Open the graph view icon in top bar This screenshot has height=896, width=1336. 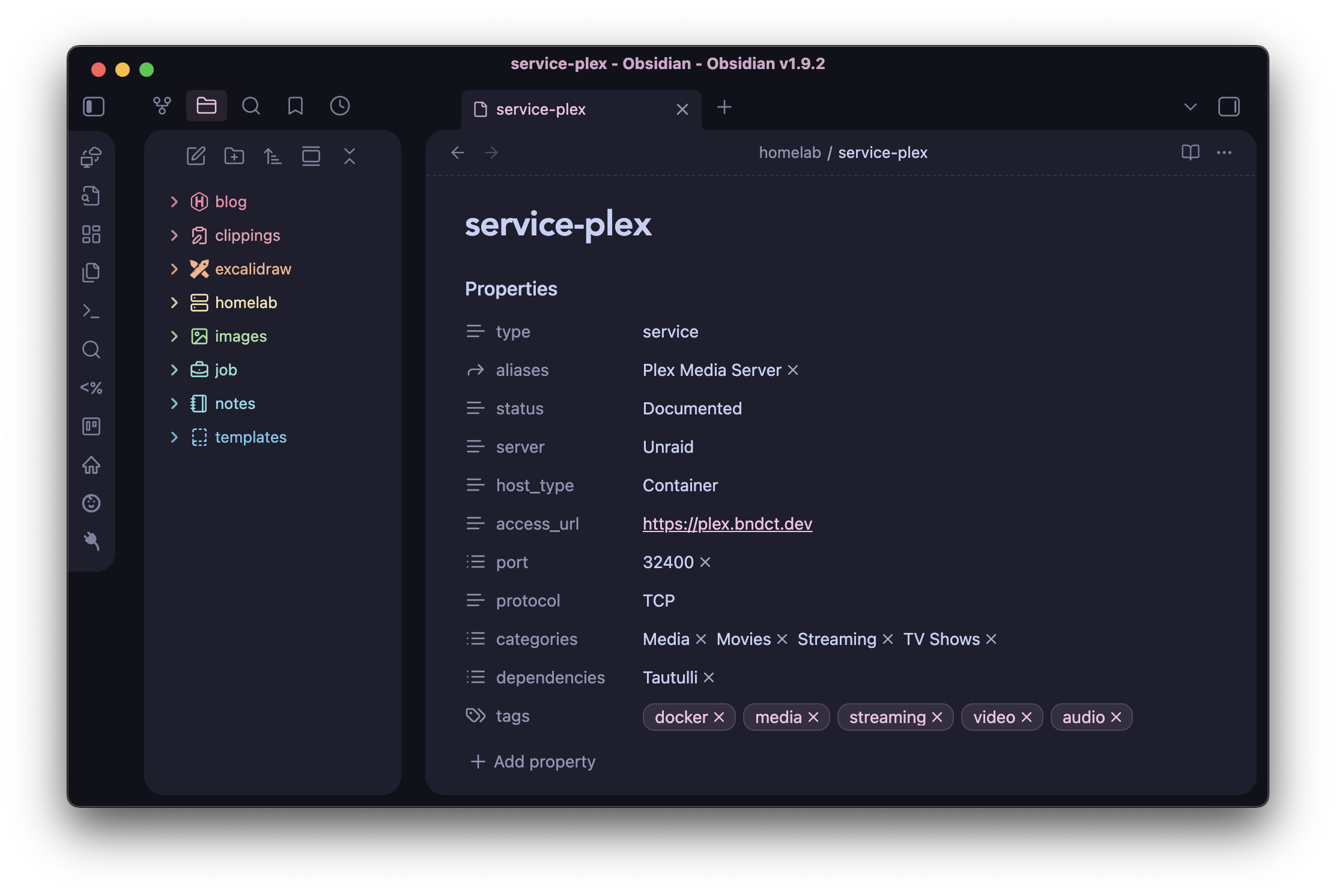tap(162, 106)
